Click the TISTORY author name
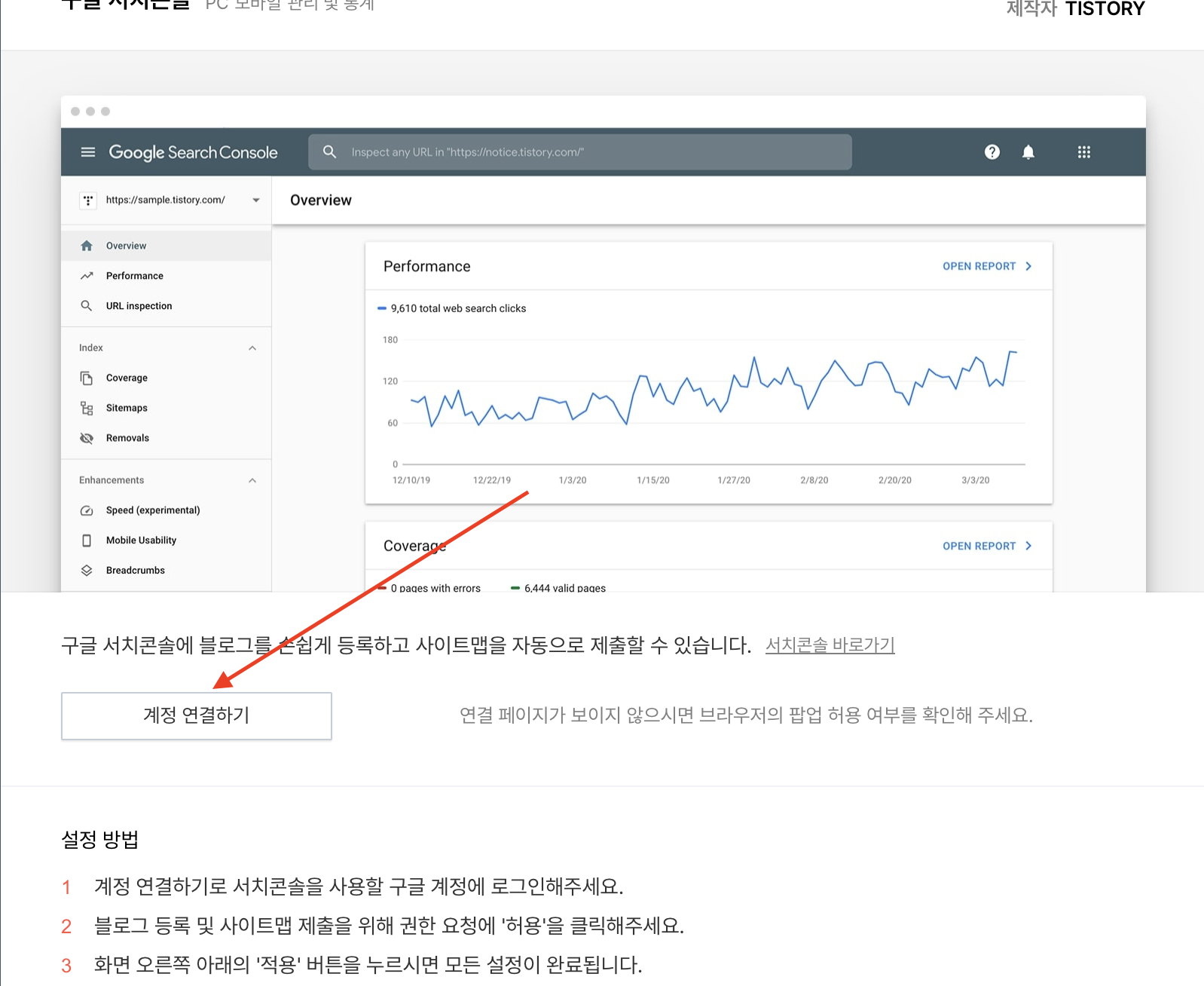The width and height of the screenshot is (1204, 986). point(1105,9)
